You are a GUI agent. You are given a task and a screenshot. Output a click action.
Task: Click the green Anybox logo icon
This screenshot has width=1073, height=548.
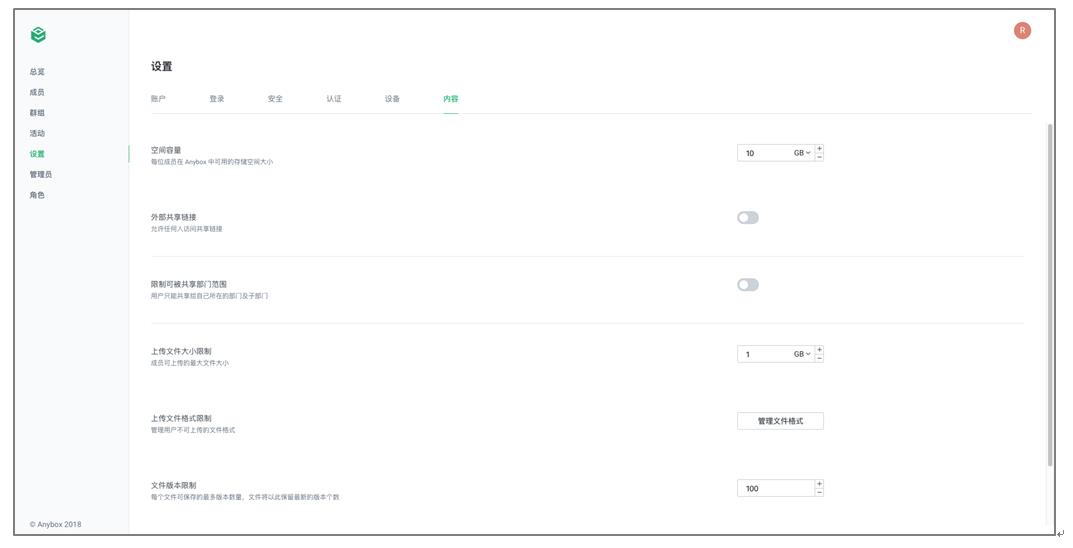[x=38, y=34]
